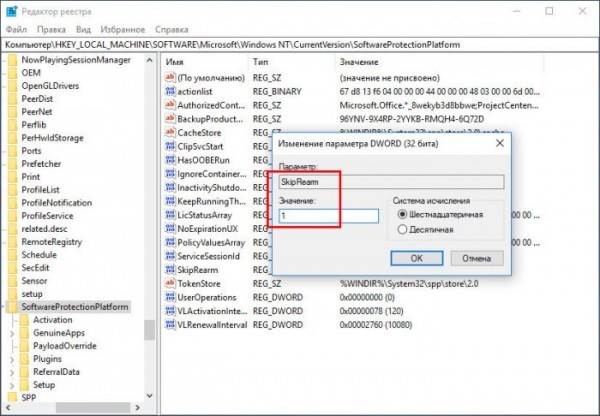
Task: Select PayloadOverride subkey in tree
Action: tap(65, 346)
